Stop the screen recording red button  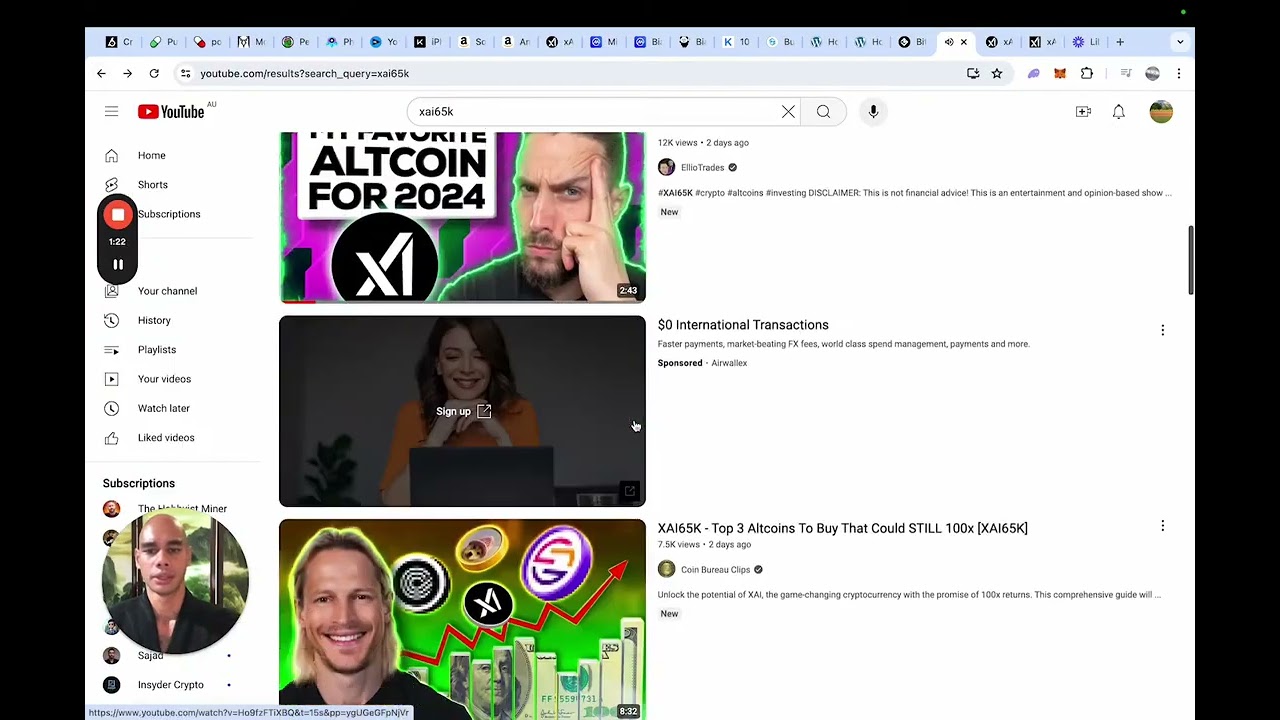[118, 214]
